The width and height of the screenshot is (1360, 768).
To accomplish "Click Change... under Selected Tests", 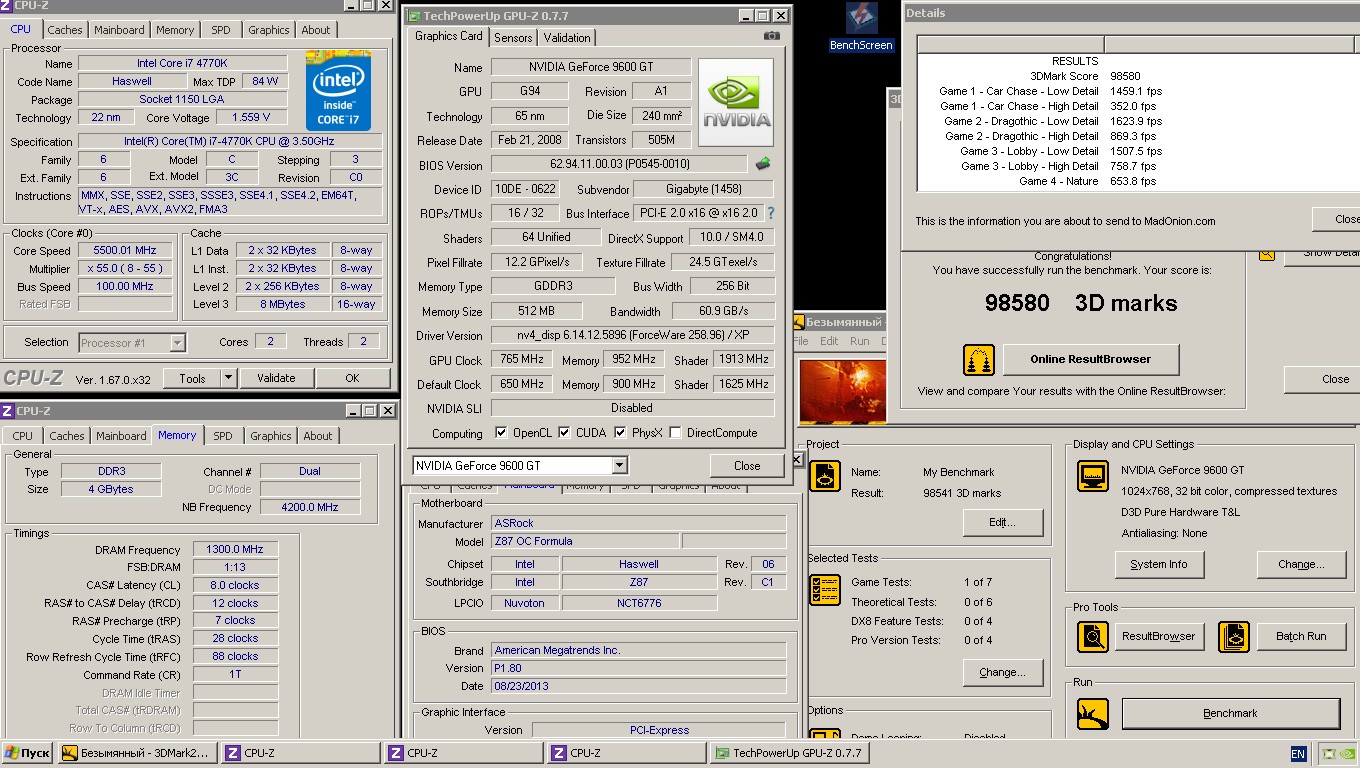I will point(1002,672).
